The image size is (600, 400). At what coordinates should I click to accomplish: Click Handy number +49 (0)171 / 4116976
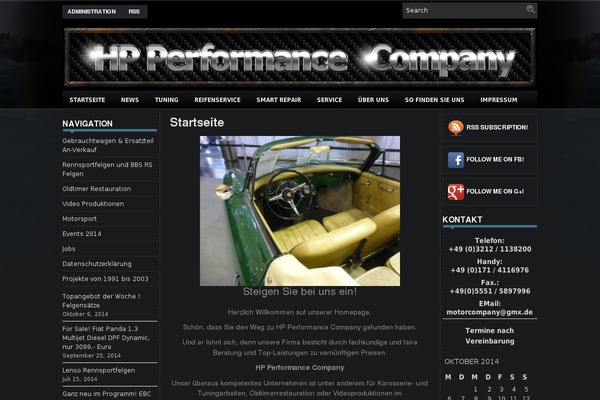490,270
